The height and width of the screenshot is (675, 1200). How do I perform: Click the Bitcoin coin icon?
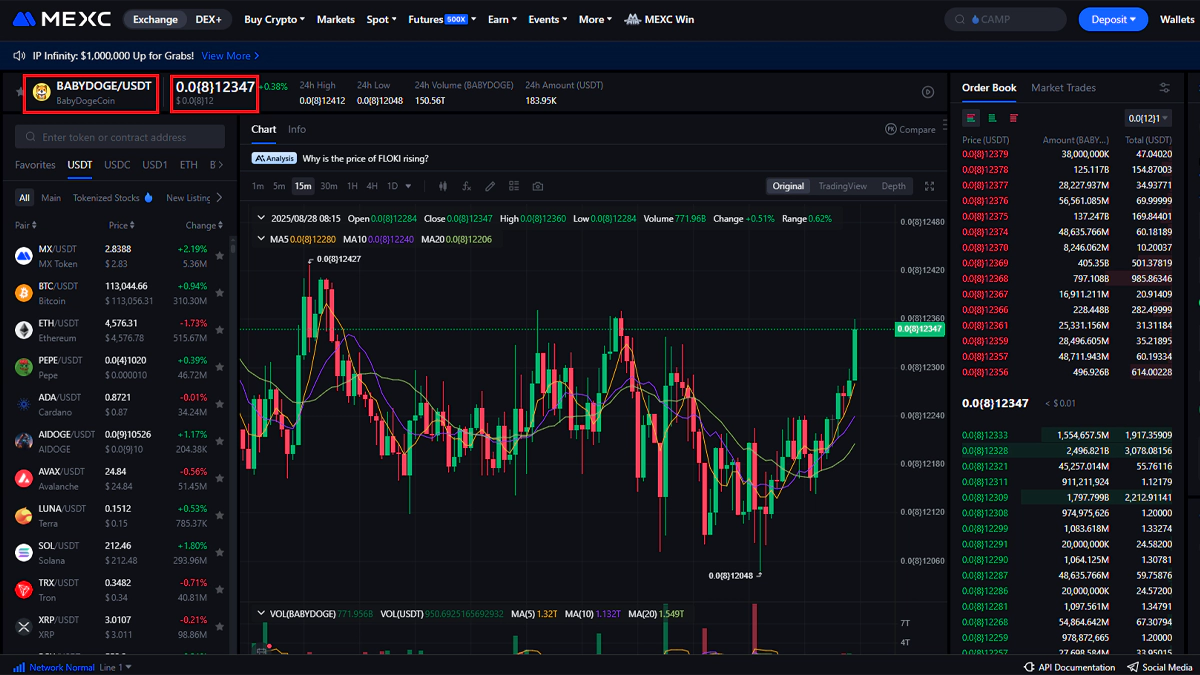tap(24, 293)
